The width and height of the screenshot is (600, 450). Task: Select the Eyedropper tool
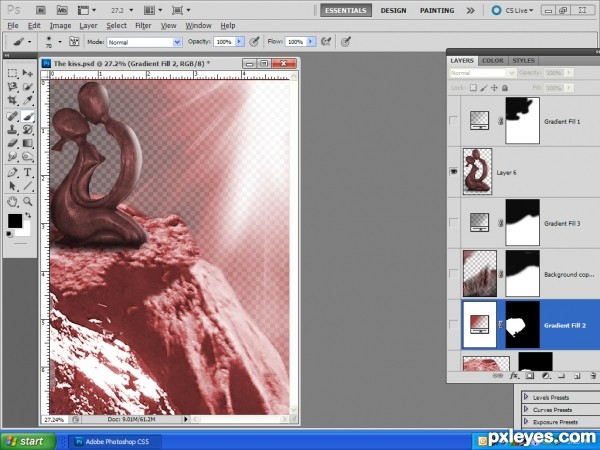tap(28, 101)
